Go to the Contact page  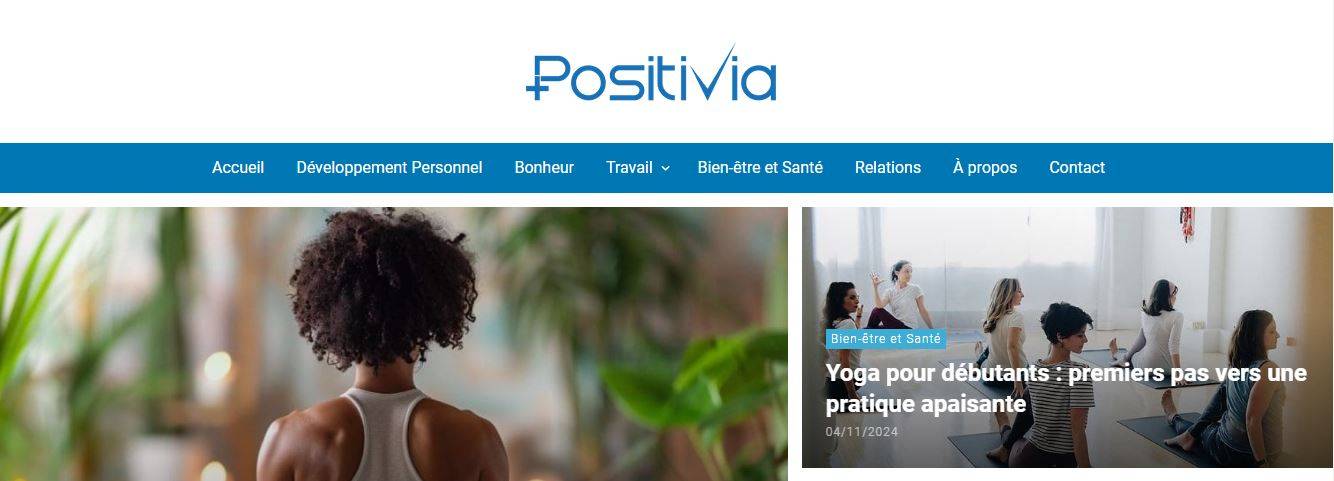pos(1077,168)
